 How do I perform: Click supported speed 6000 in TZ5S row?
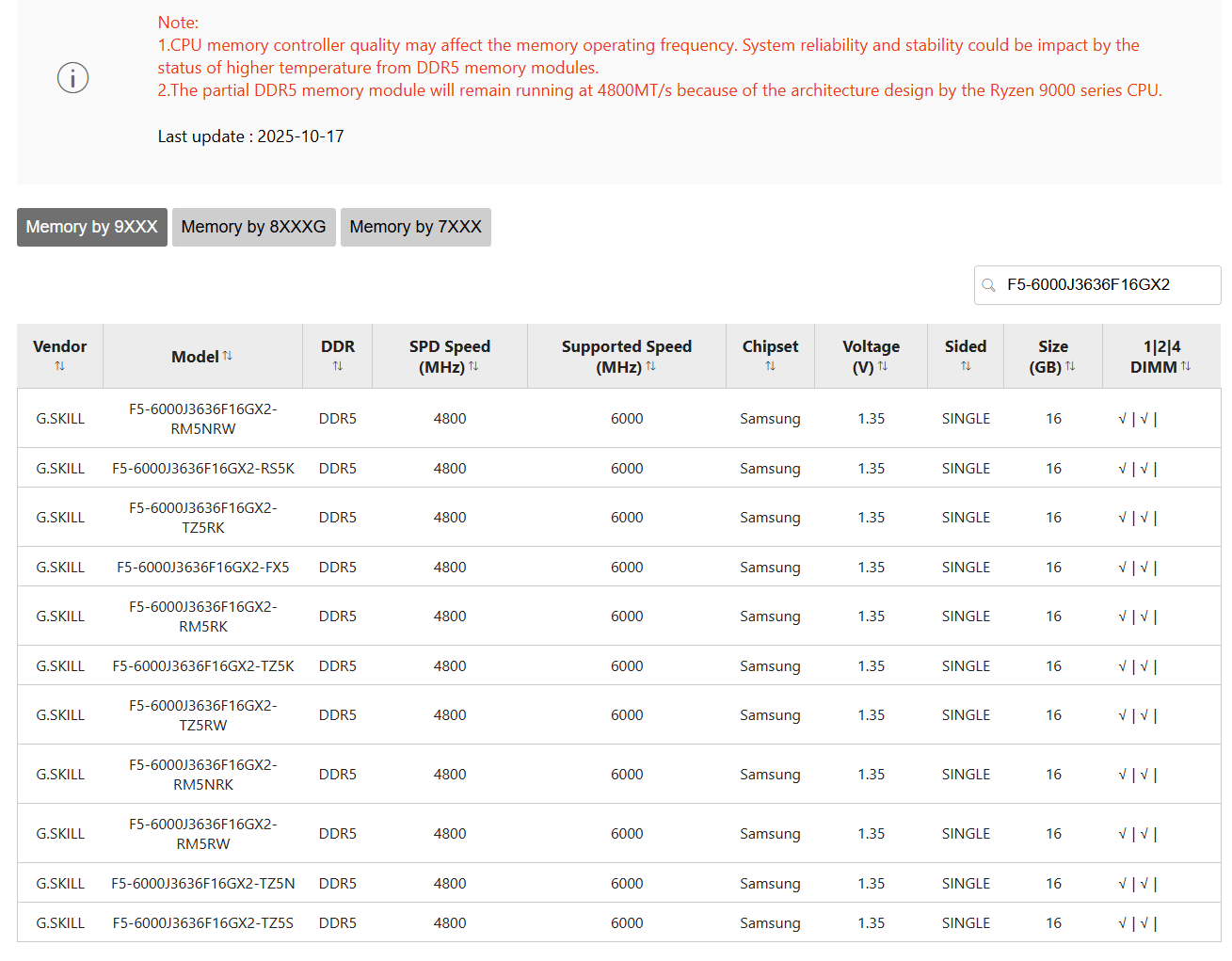(x=627, y=923)
